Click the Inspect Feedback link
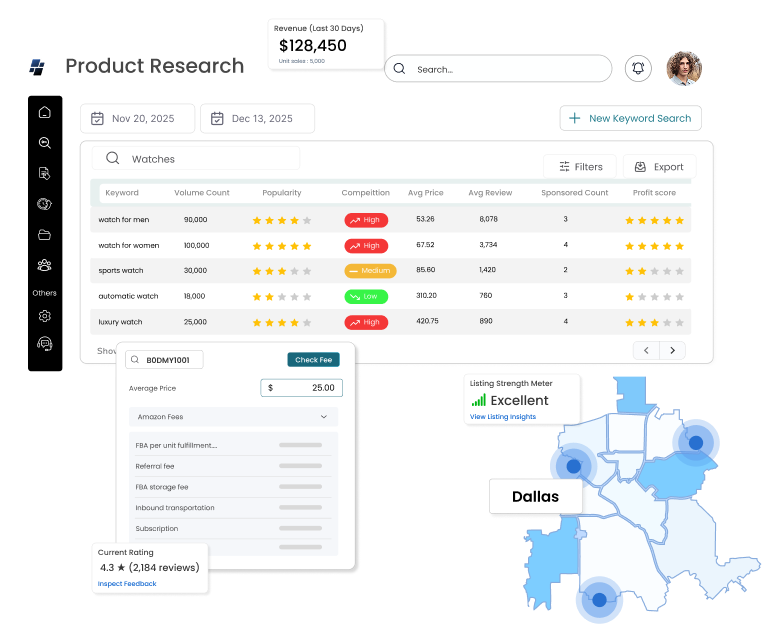The height and width of the screenshot is (630, 770). [x=127, y=583]
